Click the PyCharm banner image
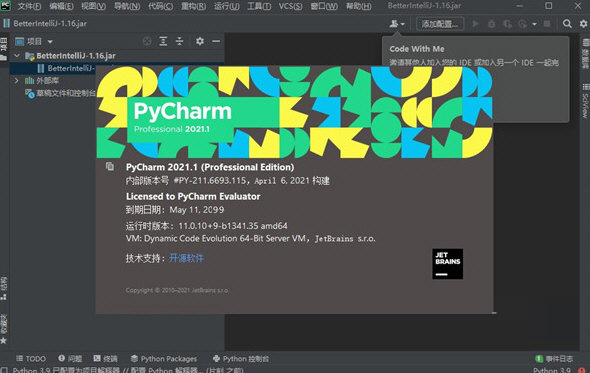Screen dimensions: 590x373 pos(294,112)
